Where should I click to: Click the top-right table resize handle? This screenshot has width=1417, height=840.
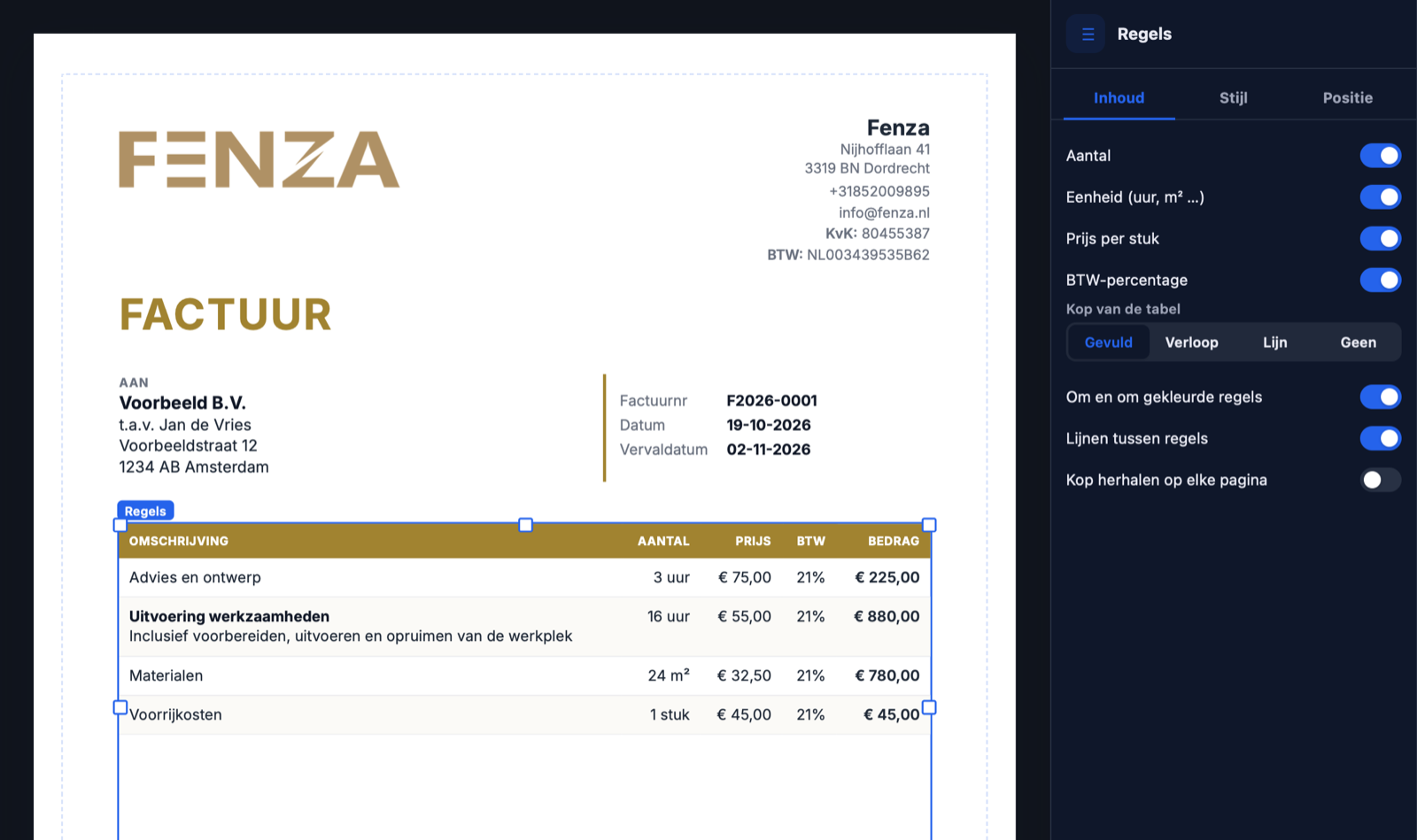pos(929,525)
